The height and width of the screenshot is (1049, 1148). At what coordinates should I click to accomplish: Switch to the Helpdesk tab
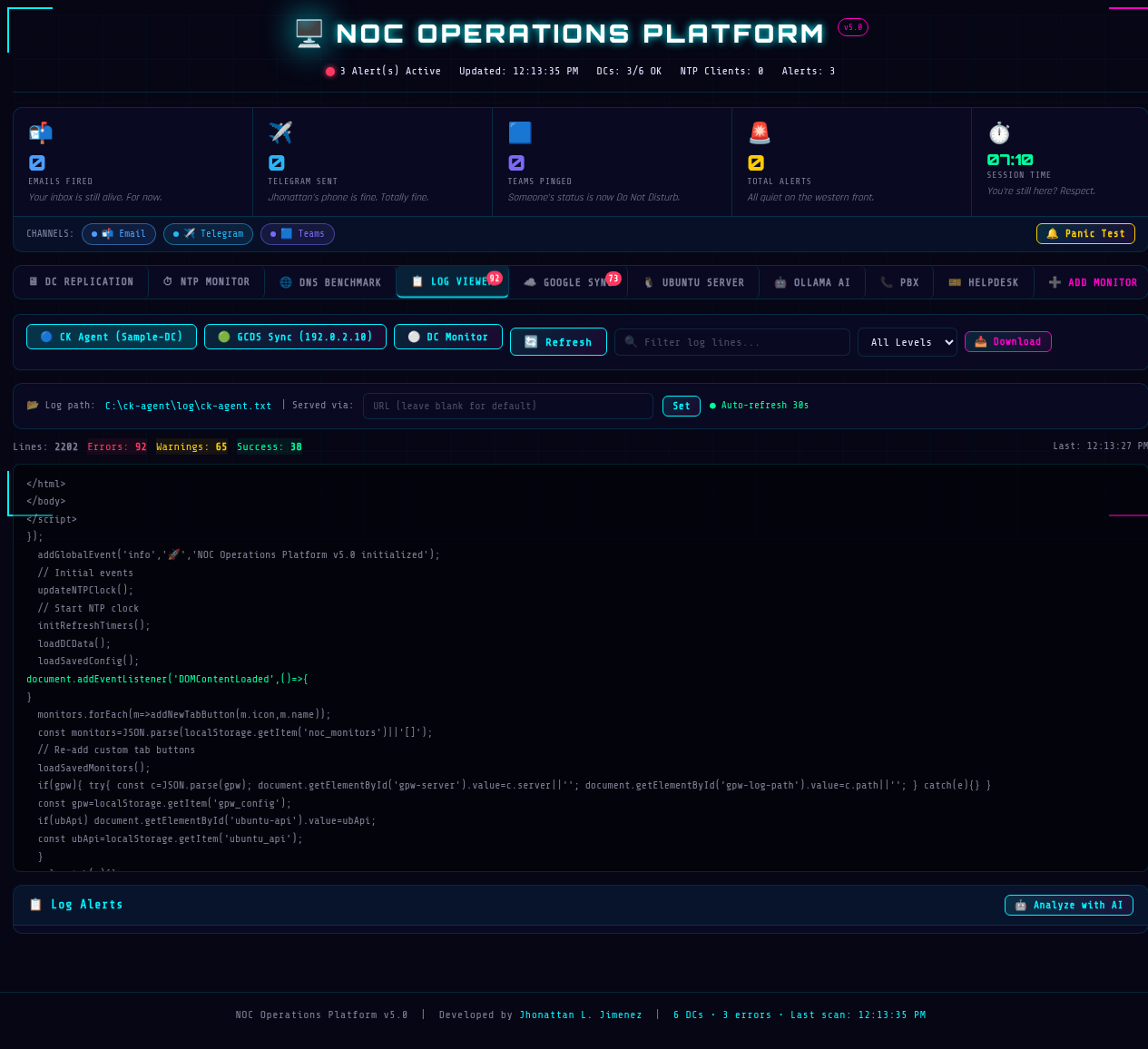(x=984, y=282)
